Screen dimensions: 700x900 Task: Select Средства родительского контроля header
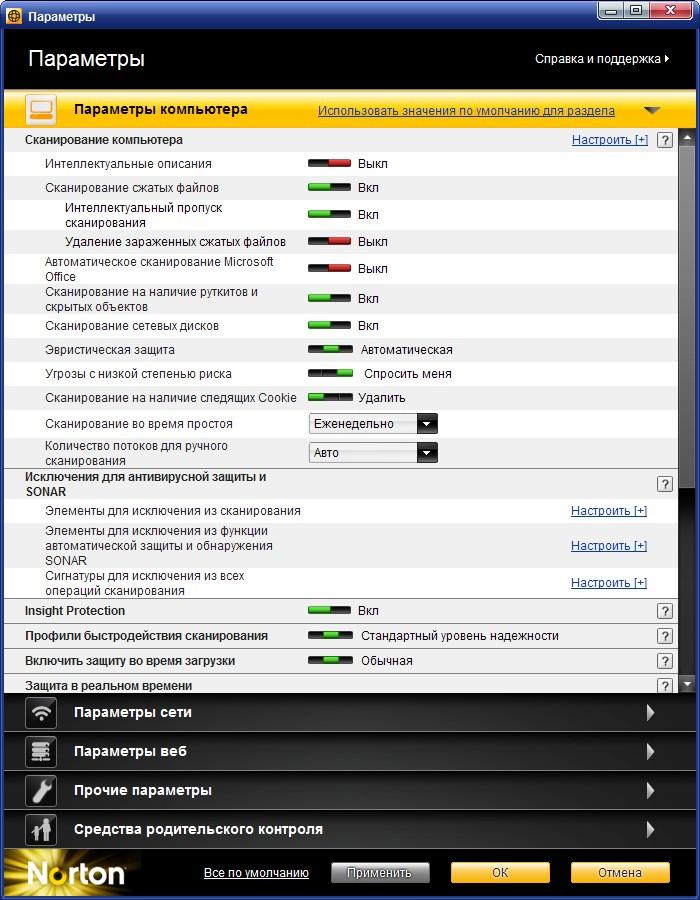350,829
